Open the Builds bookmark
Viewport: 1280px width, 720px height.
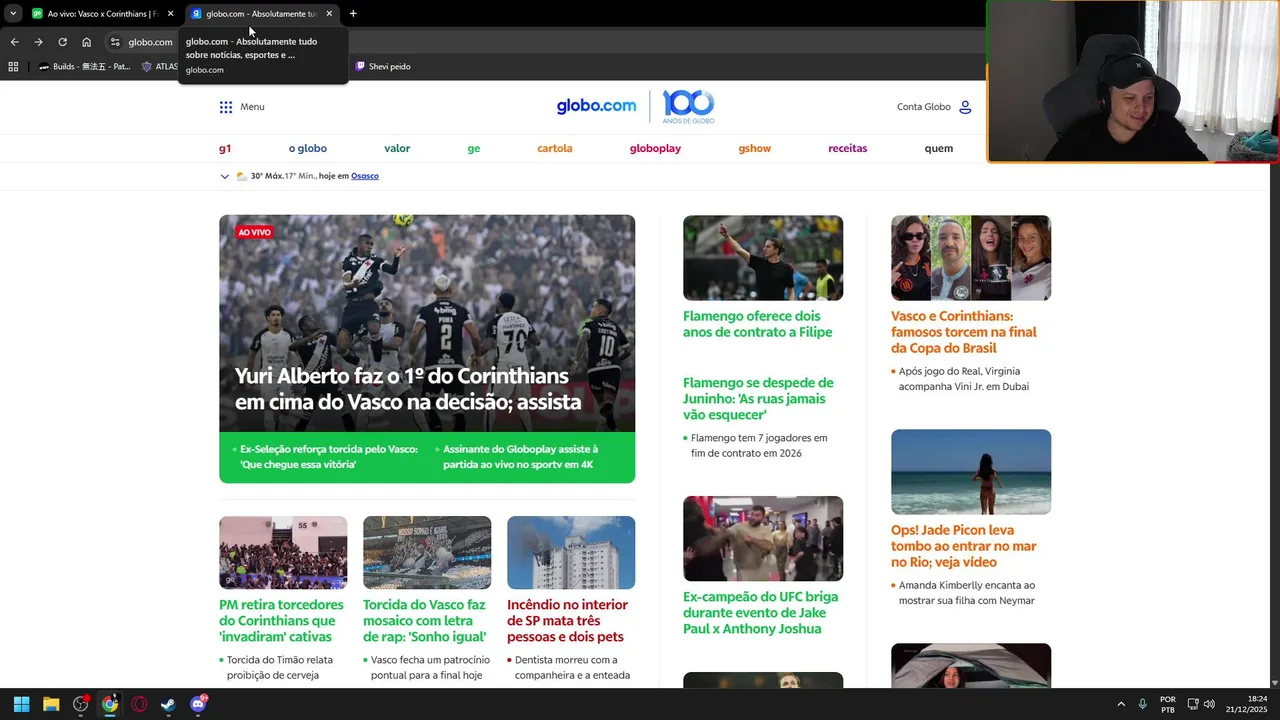(x=84, y=67)
